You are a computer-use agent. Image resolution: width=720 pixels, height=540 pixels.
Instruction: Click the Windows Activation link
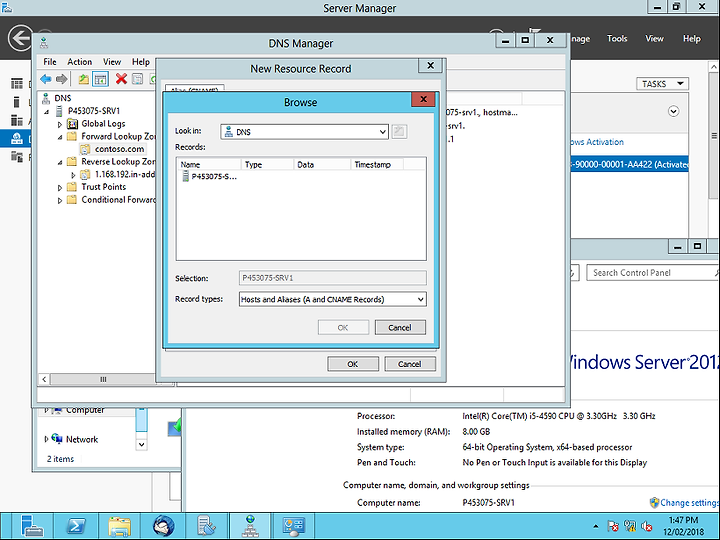(597, 142)
